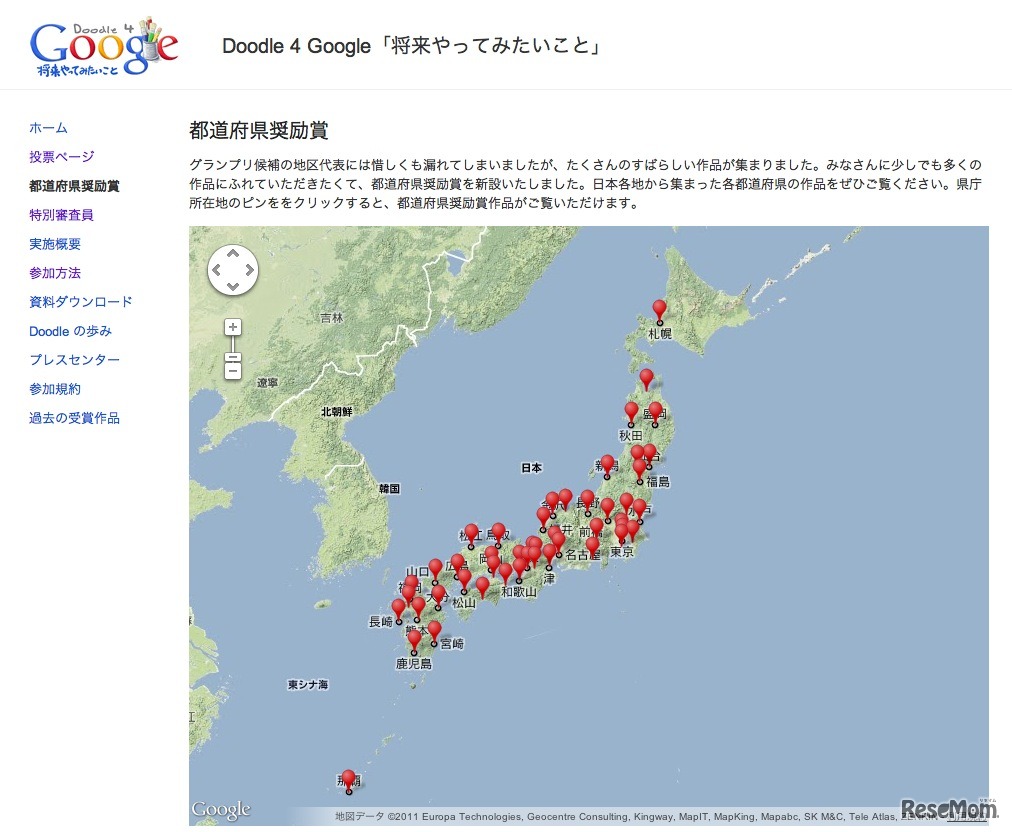Click the zoom in (+) map control
This screenshot has height=832, width=1012.
[232, 326]
